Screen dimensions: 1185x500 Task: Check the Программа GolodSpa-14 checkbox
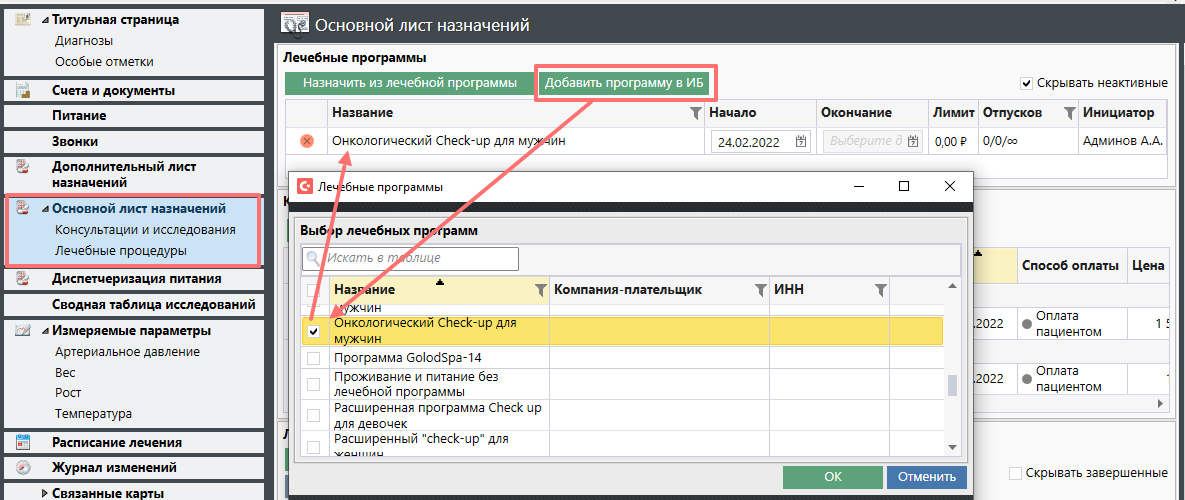coord(314,358)
